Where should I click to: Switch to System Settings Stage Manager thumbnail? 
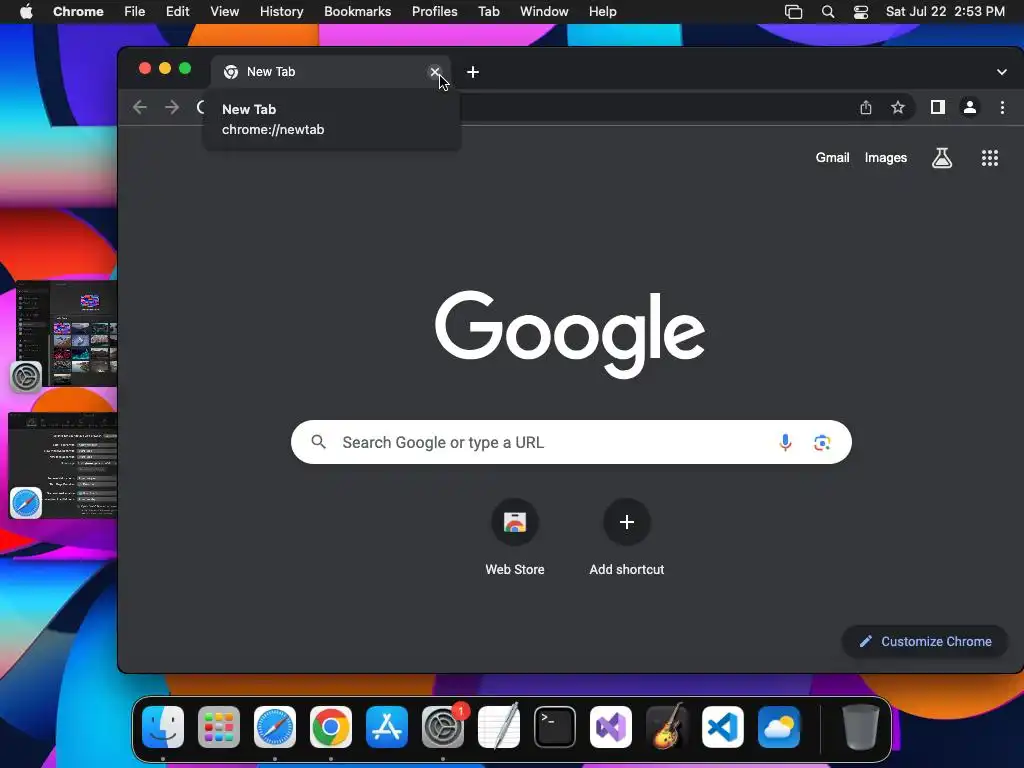tap(67, 333)
